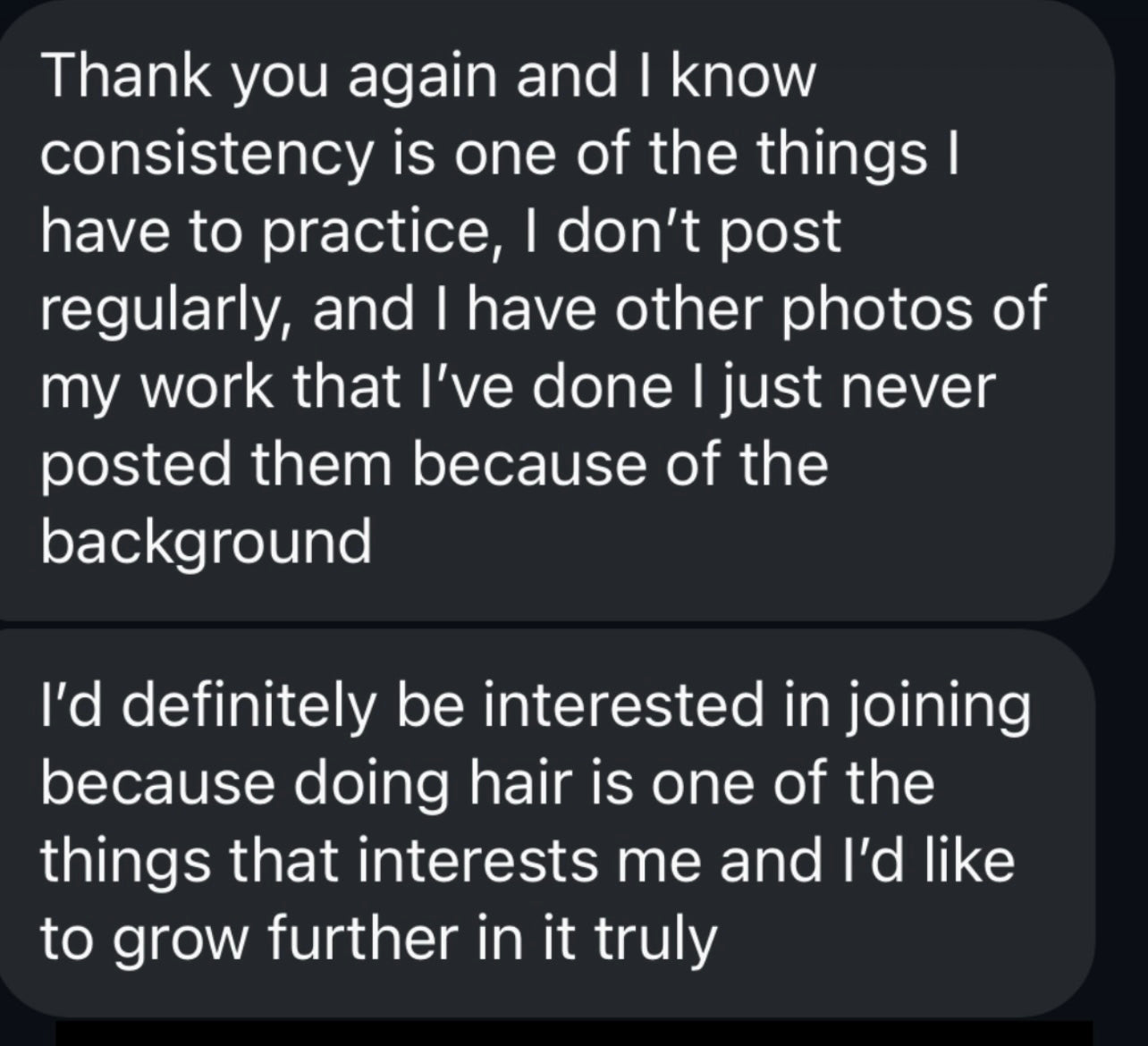Click the word 'background' in the first message
Screen dimensions: 1148x1046
(x=206, y=542)
